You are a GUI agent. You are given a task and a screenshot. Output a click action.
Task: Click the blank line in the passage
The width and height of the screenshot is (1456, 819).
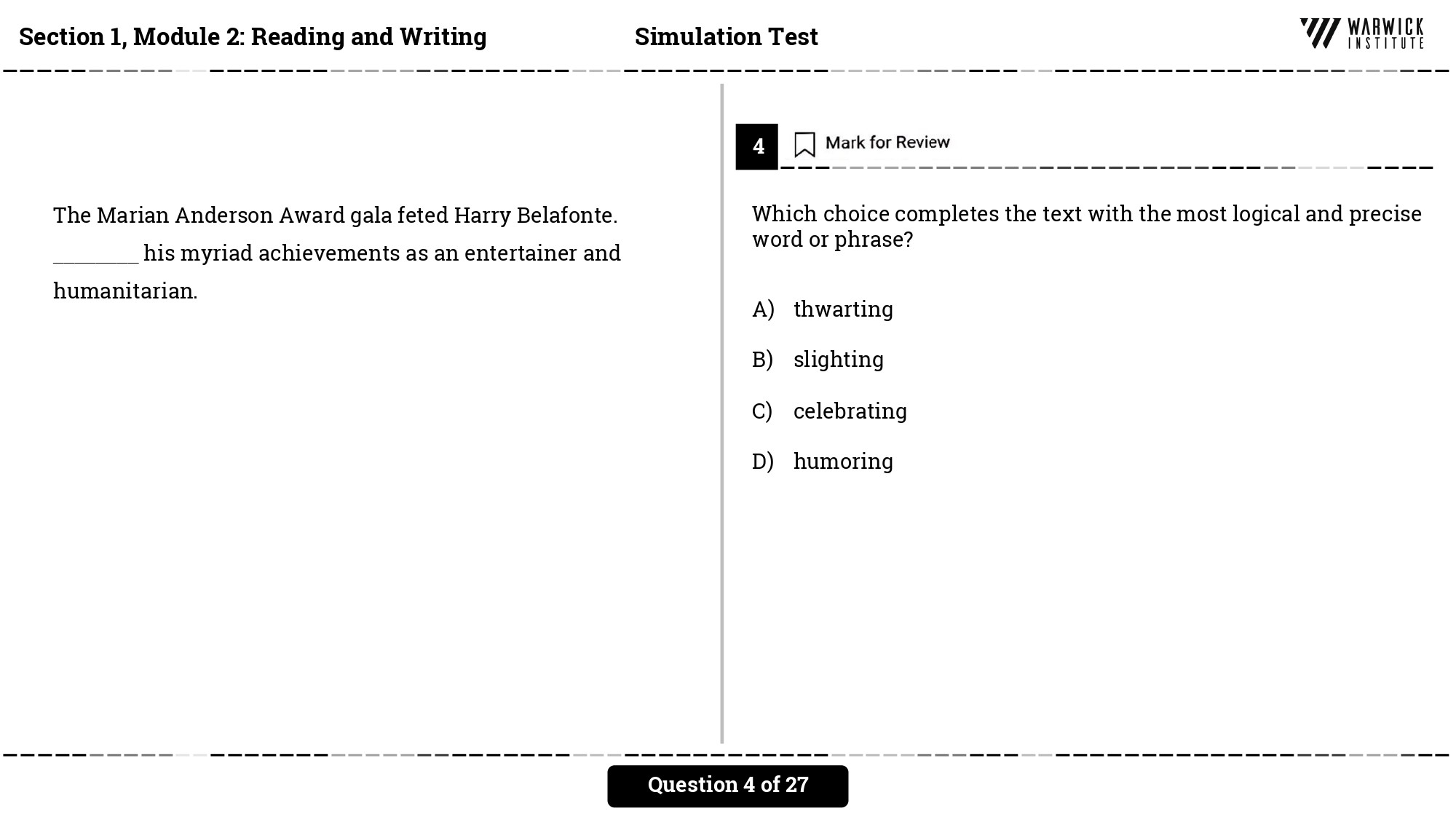[95, 256]
